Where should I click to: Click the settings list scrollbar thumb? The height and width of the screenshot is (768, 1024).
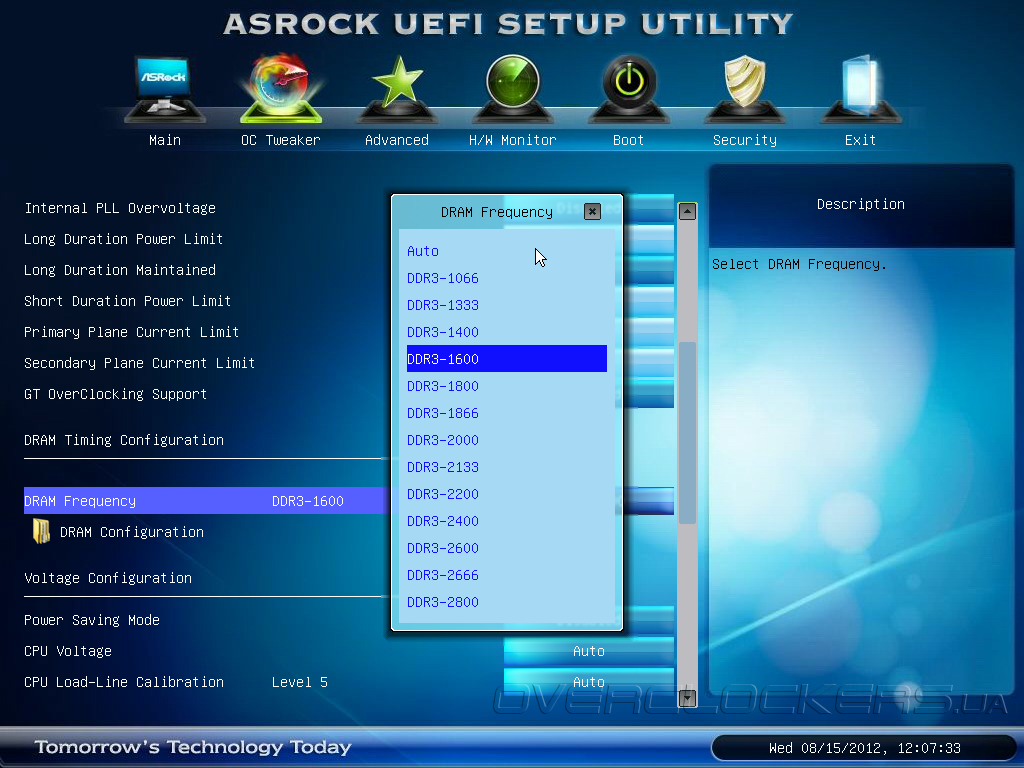click(x=687, y=433)
